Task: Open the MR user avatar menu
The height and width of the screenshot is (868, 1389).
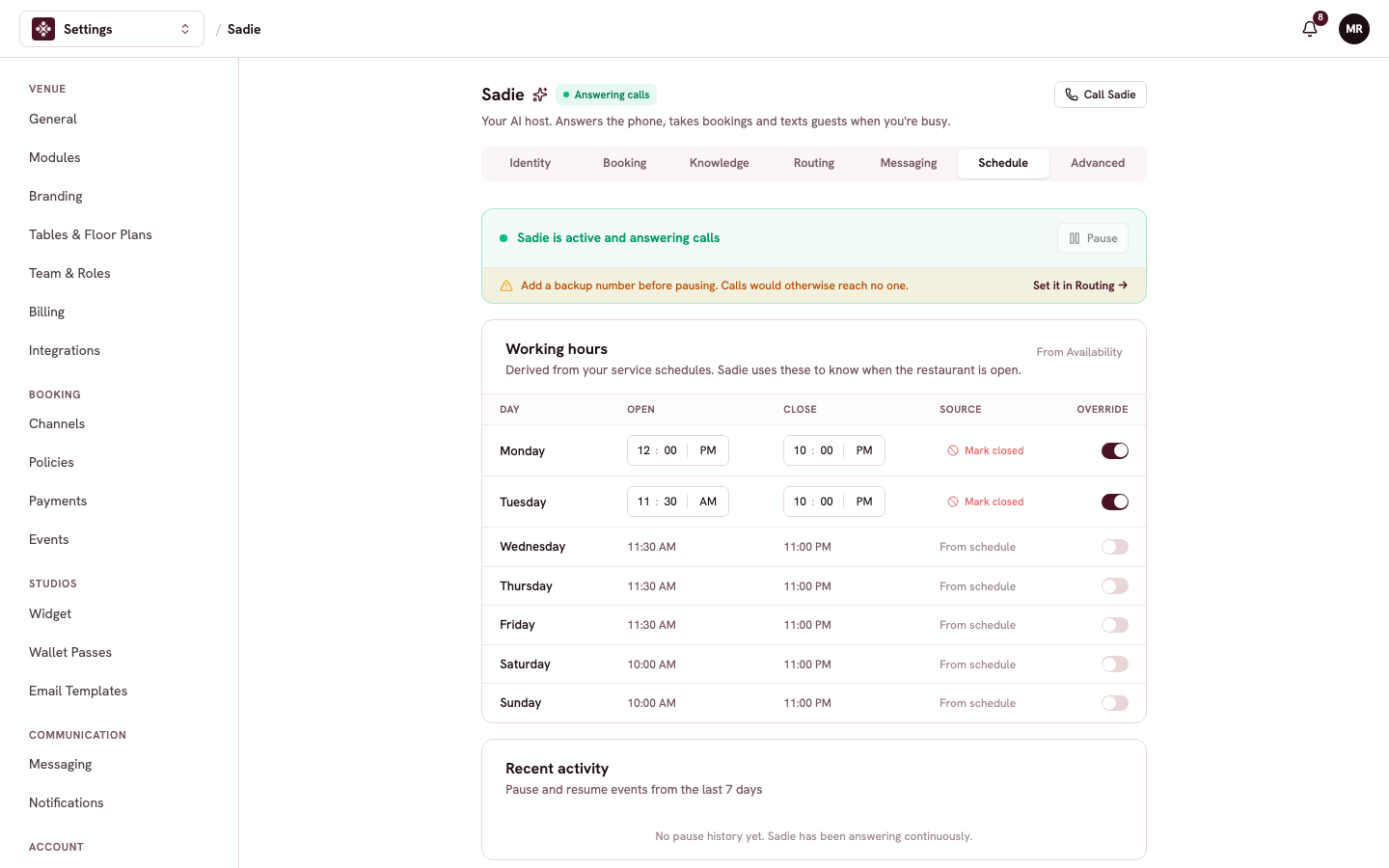Action: pos(1354,29)
